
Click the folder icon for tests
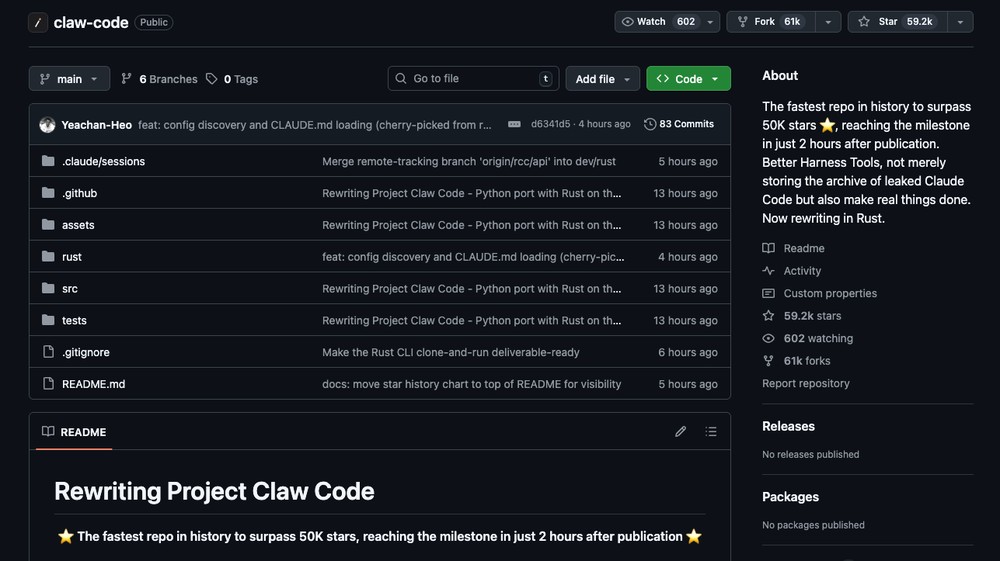(x=48, y=320)
